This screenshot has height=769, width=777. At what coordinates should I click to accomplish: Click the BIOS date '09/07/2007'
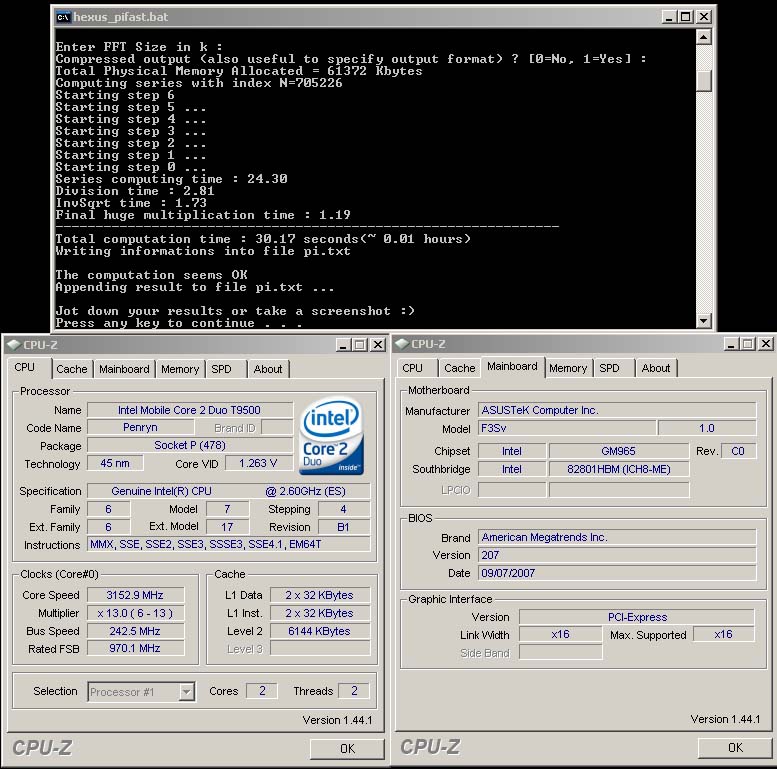coord(617,573)
